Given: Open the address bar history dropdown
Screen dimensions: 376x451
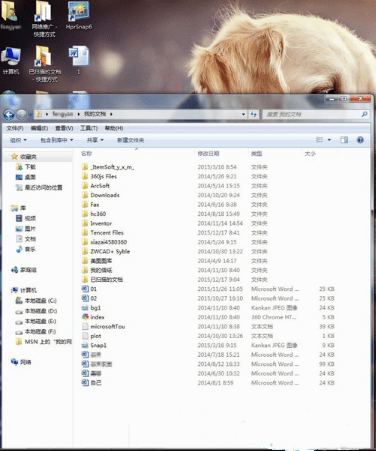Looking at the screenshot, I should point(243,114).
